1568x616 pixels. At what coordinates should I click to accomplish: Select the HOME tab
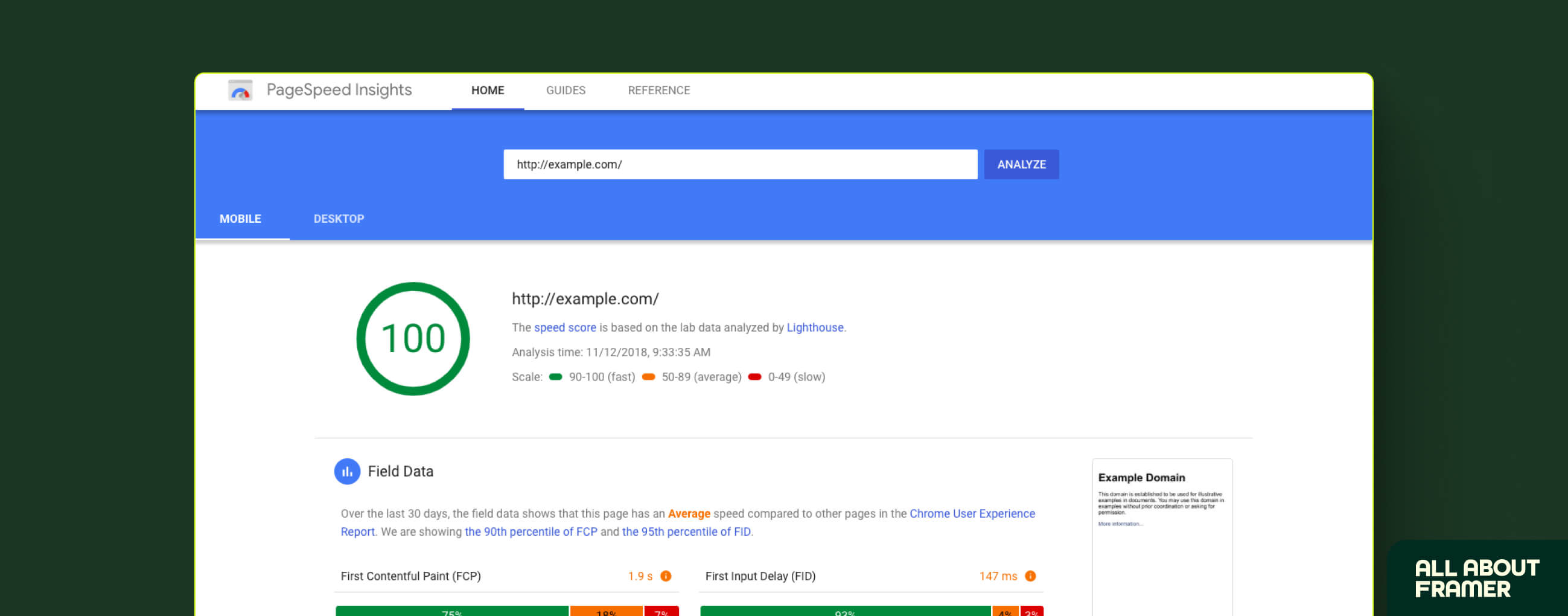pyautogui.click(x=487, y=90)
